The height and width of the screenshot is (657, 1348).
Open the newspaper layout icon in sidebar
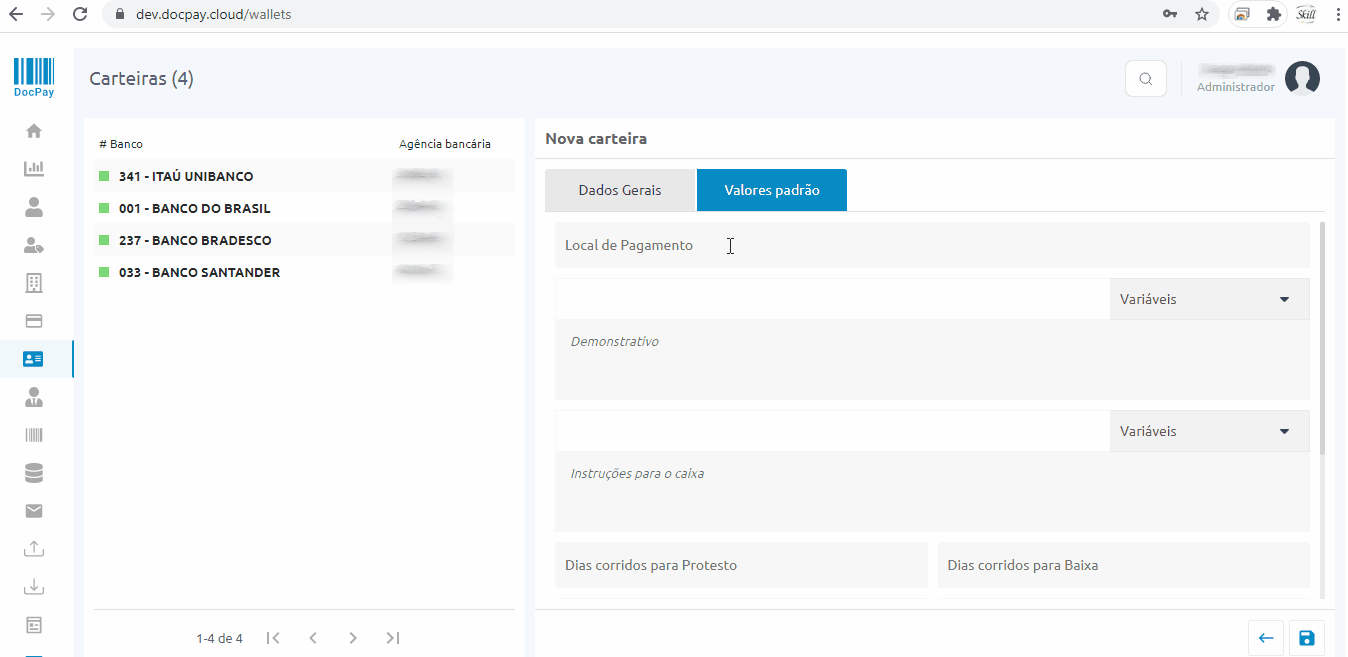pos(34,625)
